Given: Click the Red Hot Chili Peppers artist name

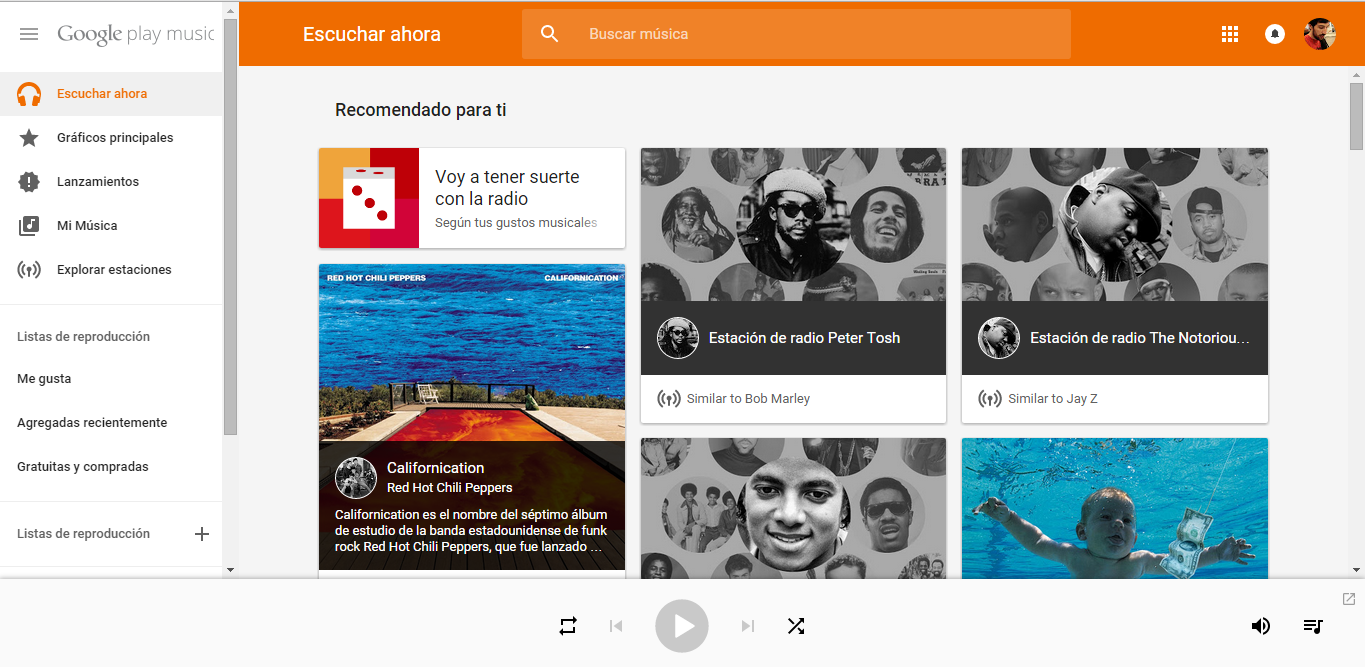Looking at the screenshot, I should [449, 488].
